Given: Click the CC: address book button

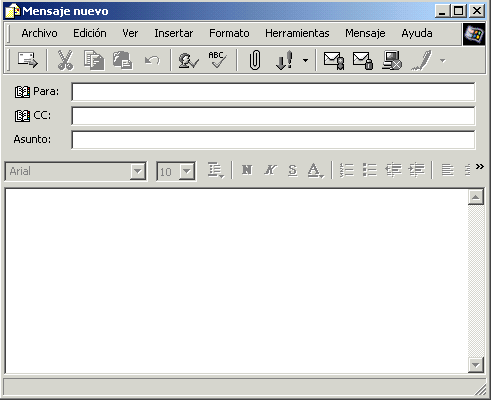Looking at the screenshot, I should click(x=23, y=115).
